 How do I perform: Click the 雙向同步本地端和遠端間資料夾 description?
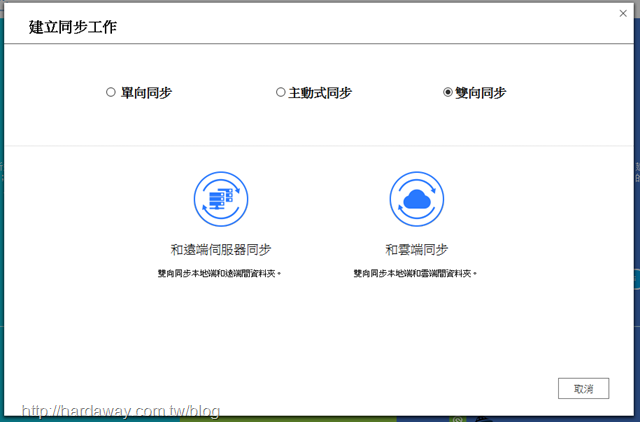pos(220,273)
